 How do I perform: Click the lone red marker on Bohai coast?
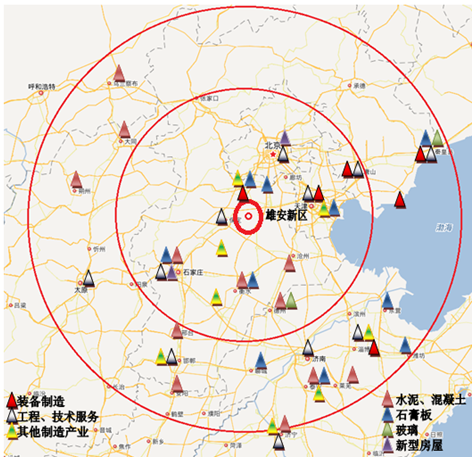(400, 200)
